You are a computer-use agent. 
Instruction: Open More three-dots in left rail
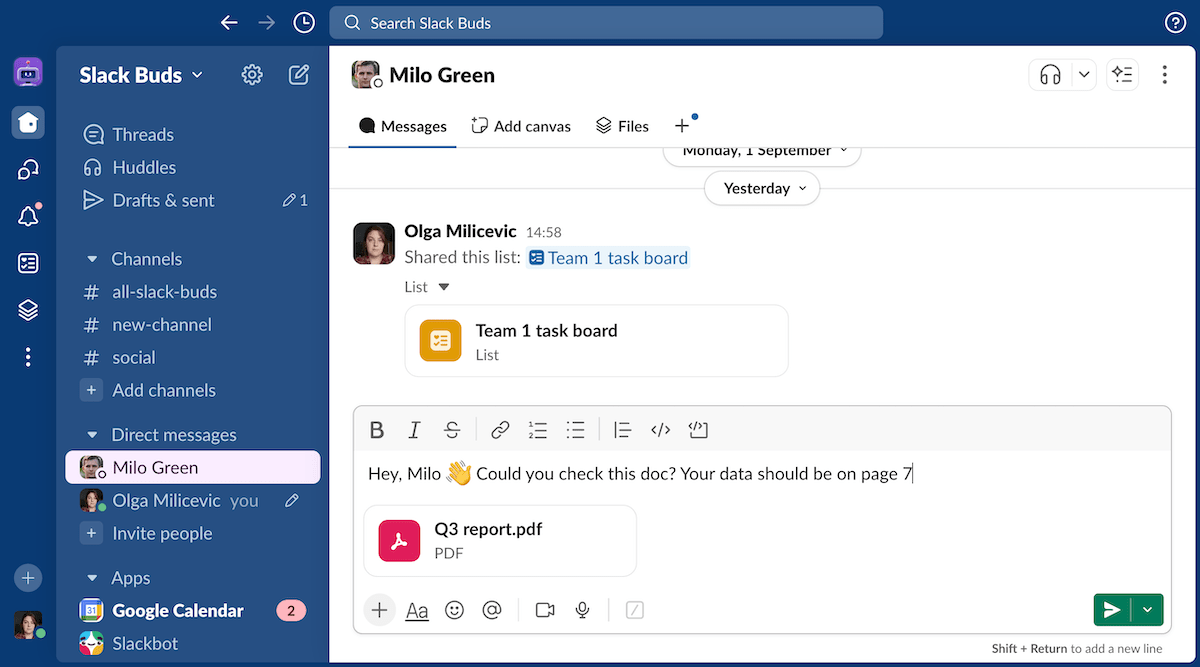[x=28, y=357]
